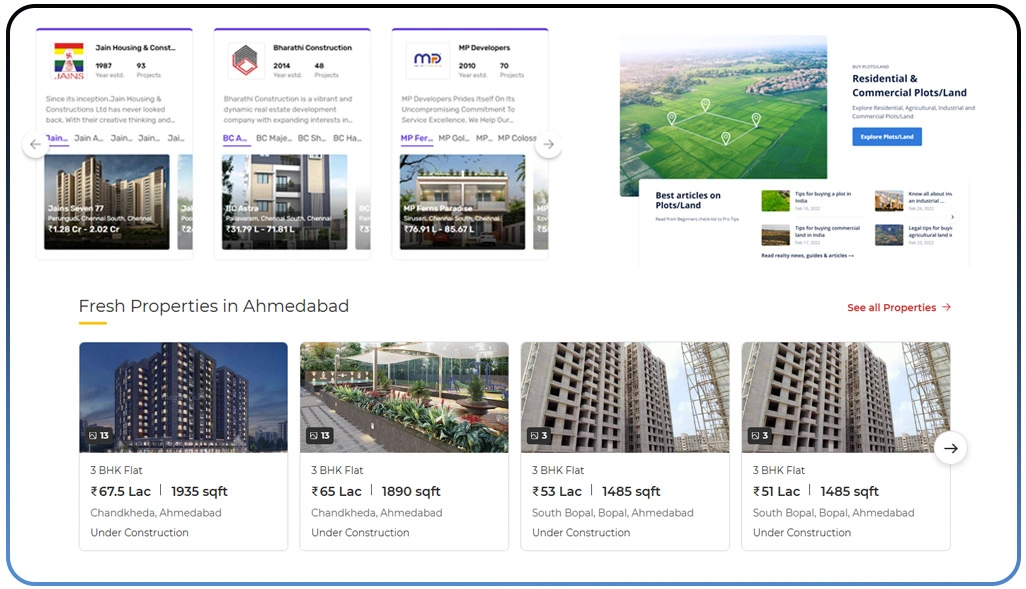Click the builders carousel left arrow
Image resolution: width=1026 pixels, height=589 pixels.
36,144
